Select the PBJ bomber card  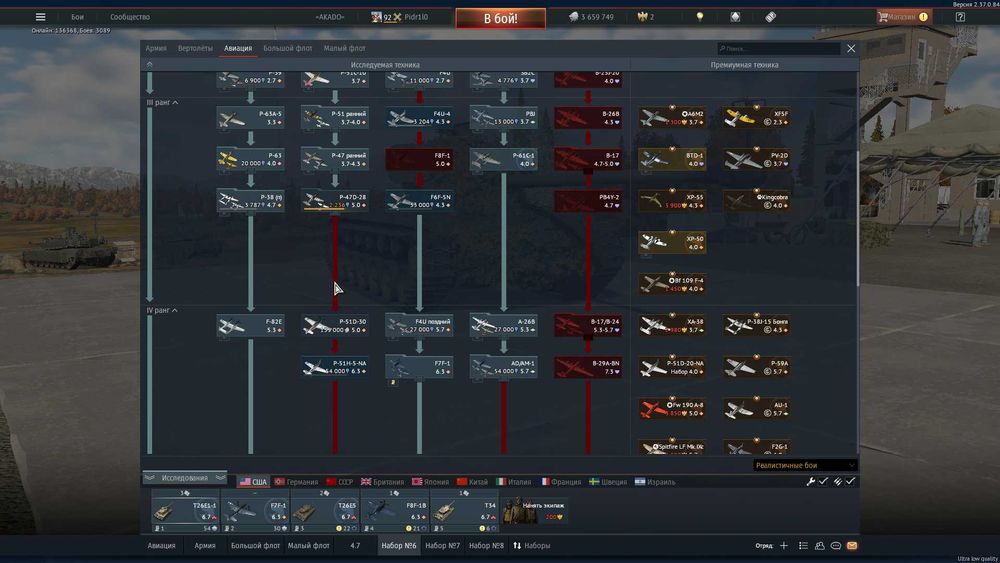(503, 118)
